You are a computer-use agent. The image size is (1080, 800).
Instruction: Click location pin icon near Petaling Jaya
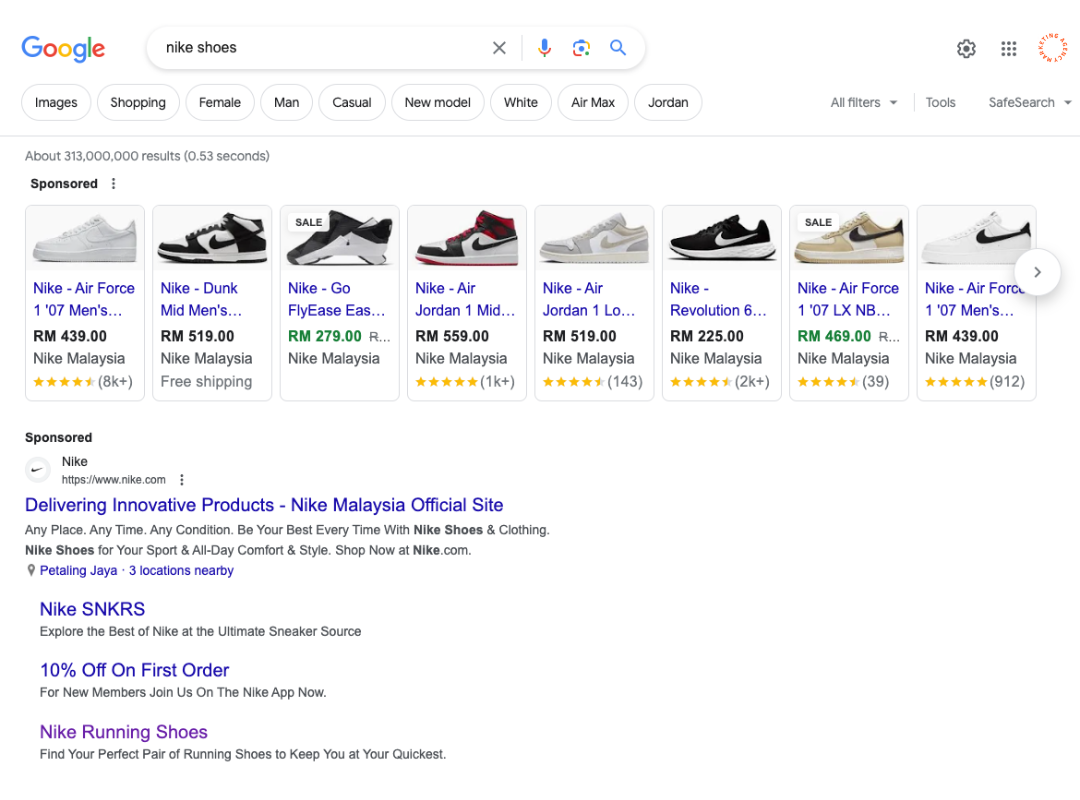click(x=31, y=571)
